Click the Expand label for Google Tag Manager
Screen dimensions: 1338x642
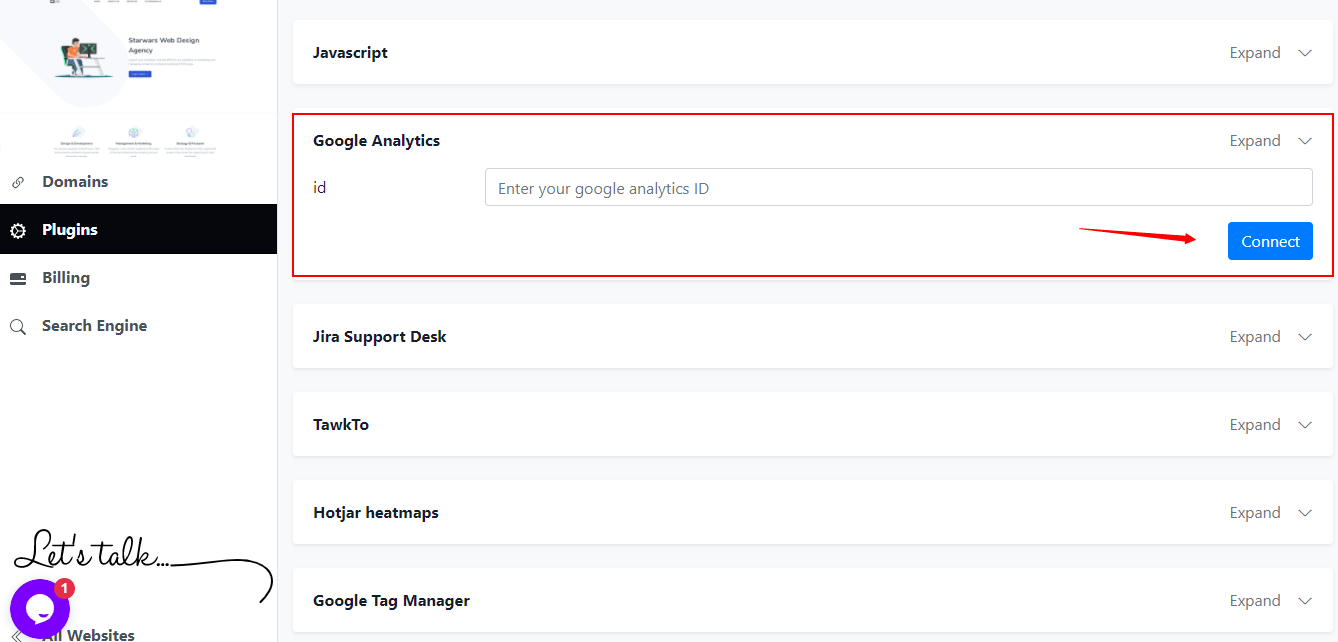click(x=1255, y=601)
